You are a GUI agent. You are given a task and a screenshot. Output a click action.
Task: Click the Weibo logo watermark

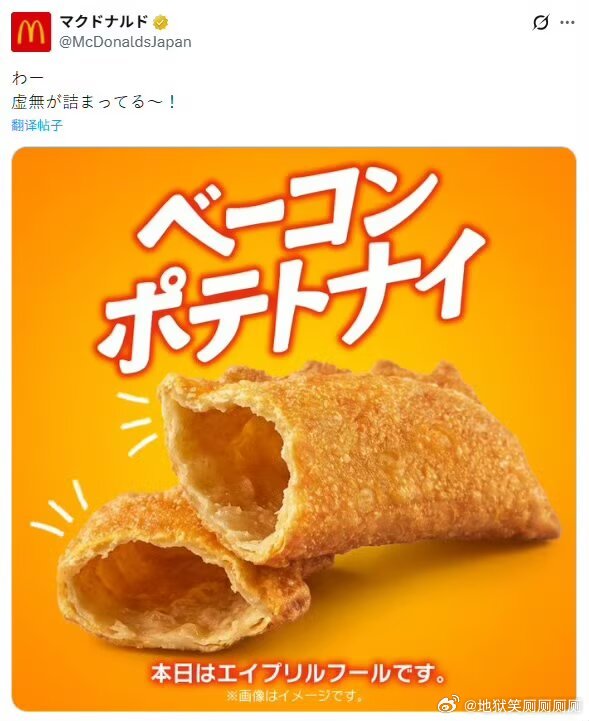point(447,704)
